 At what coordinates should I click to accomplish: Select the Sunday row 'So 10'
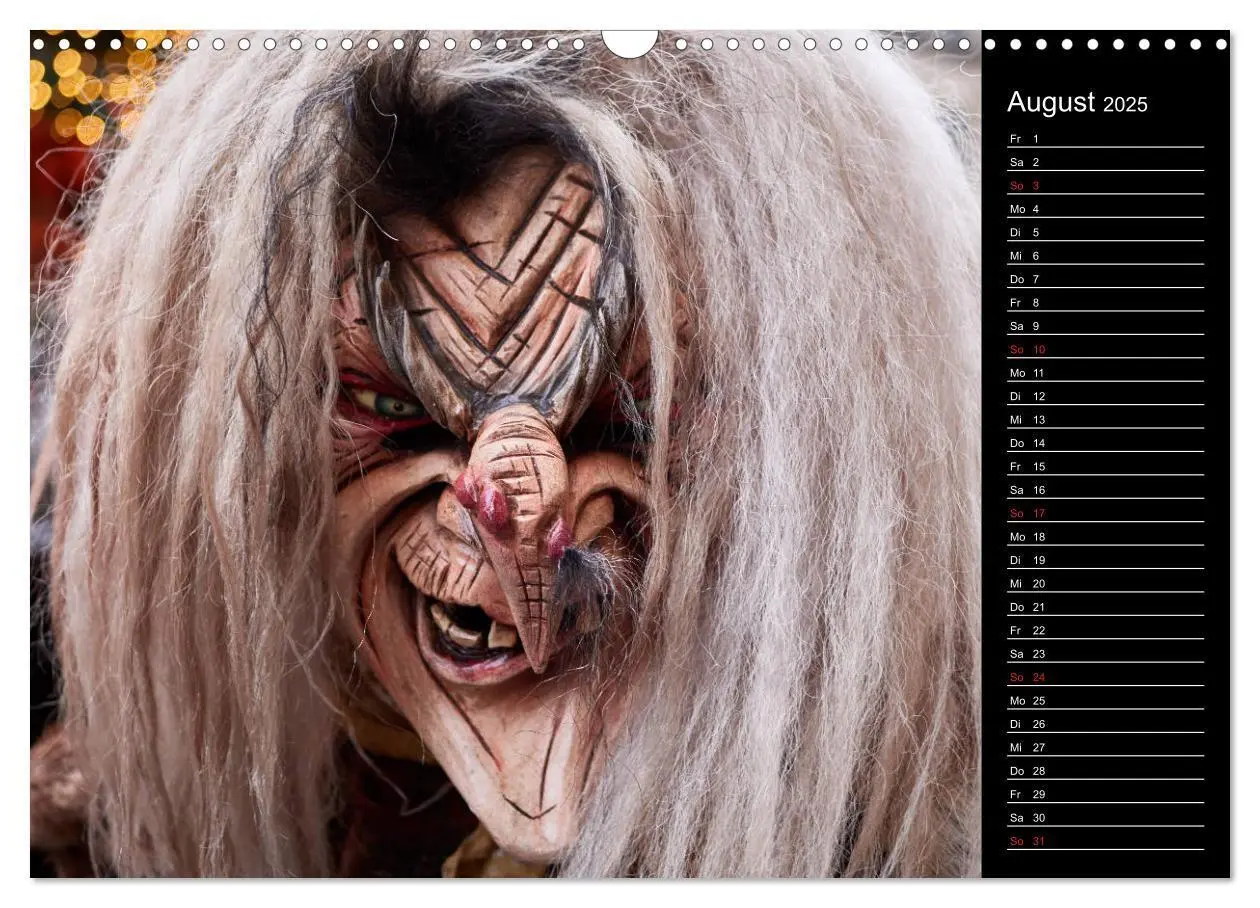click(x=1105, y=349)
